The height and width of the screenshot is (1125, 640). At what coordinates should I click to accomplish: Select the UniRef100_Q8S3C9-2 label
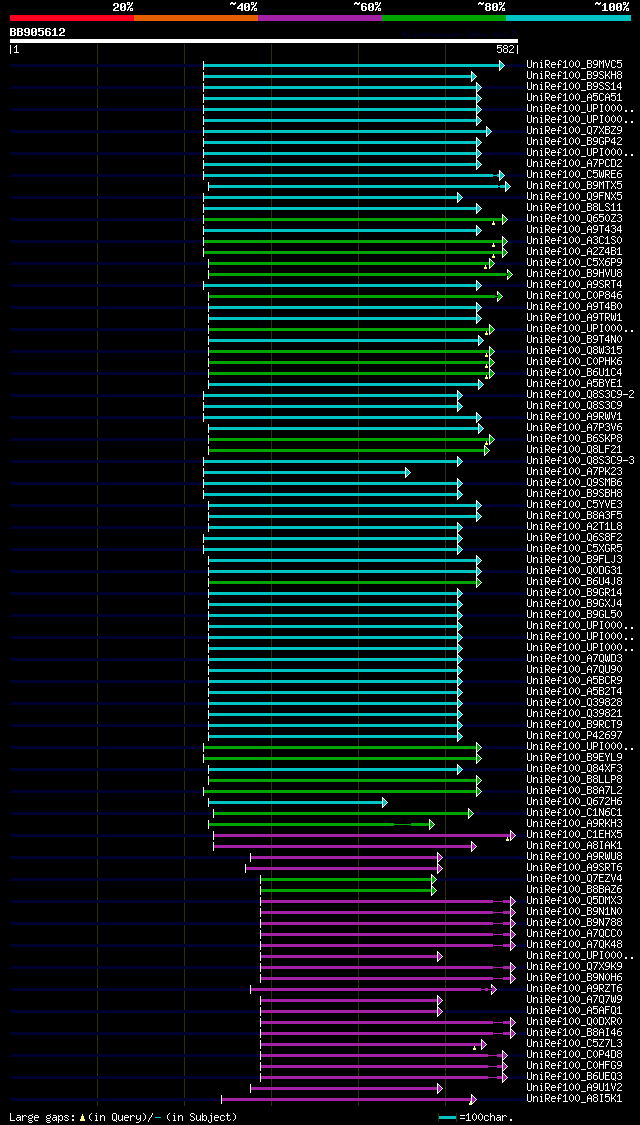click(580, 395)
